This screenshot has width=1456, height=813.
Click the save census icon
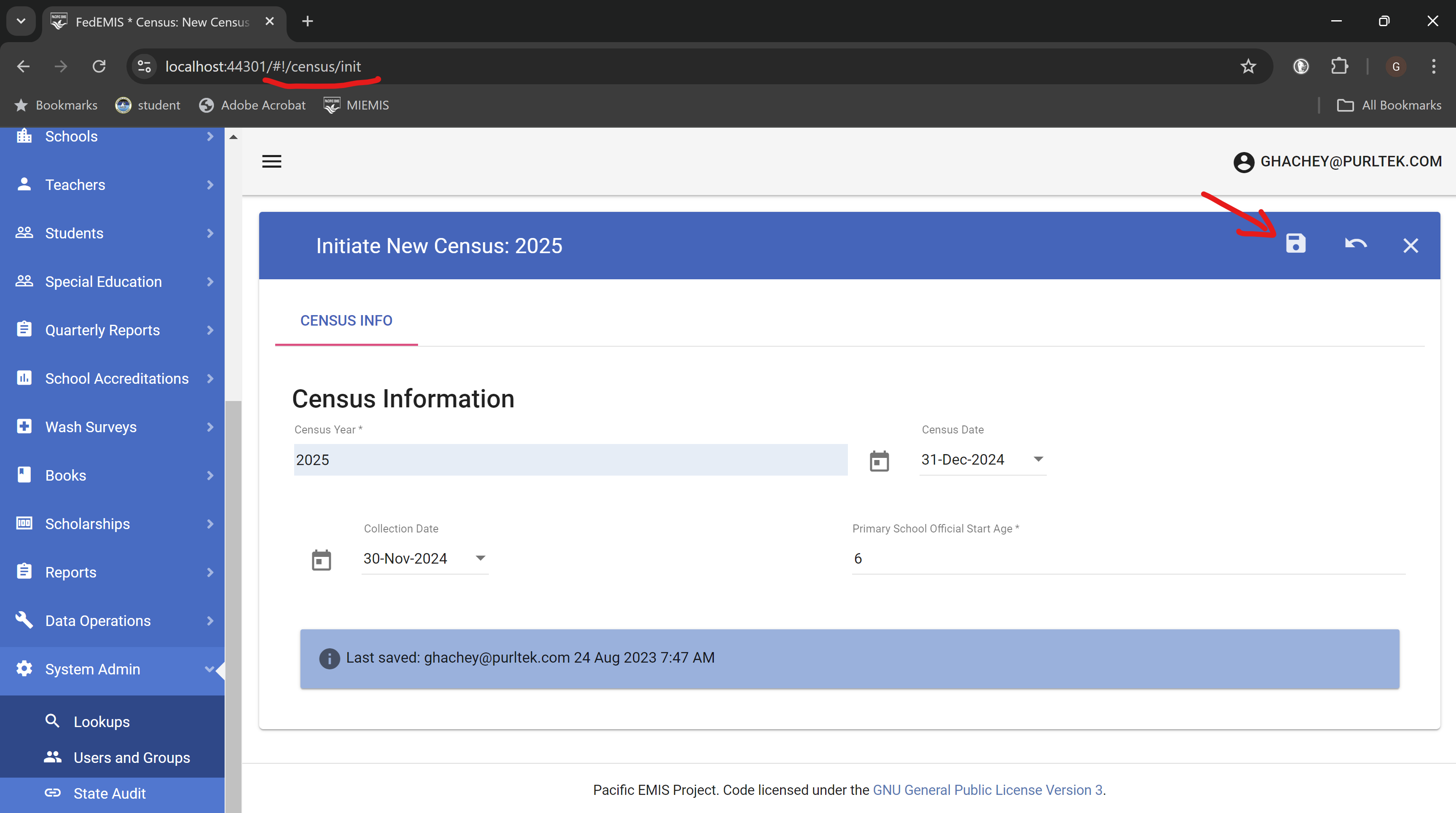click(x=1295, y=243)
